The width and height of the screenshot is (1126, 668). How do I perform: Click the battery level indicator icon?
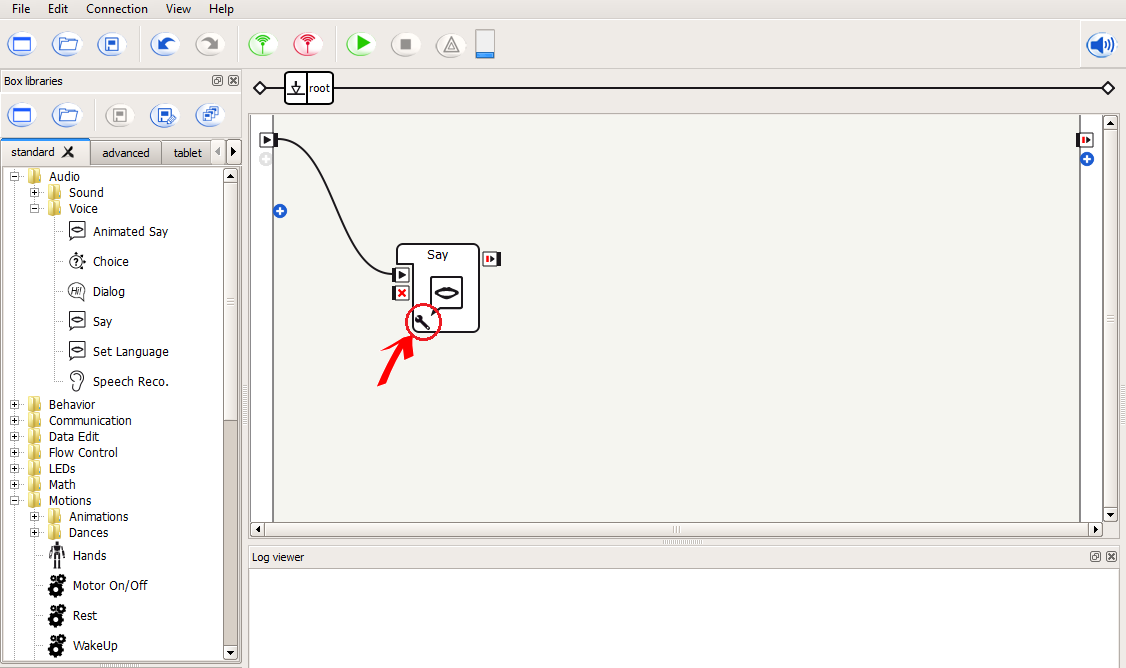pyautogui.click(x=485, y=44)
